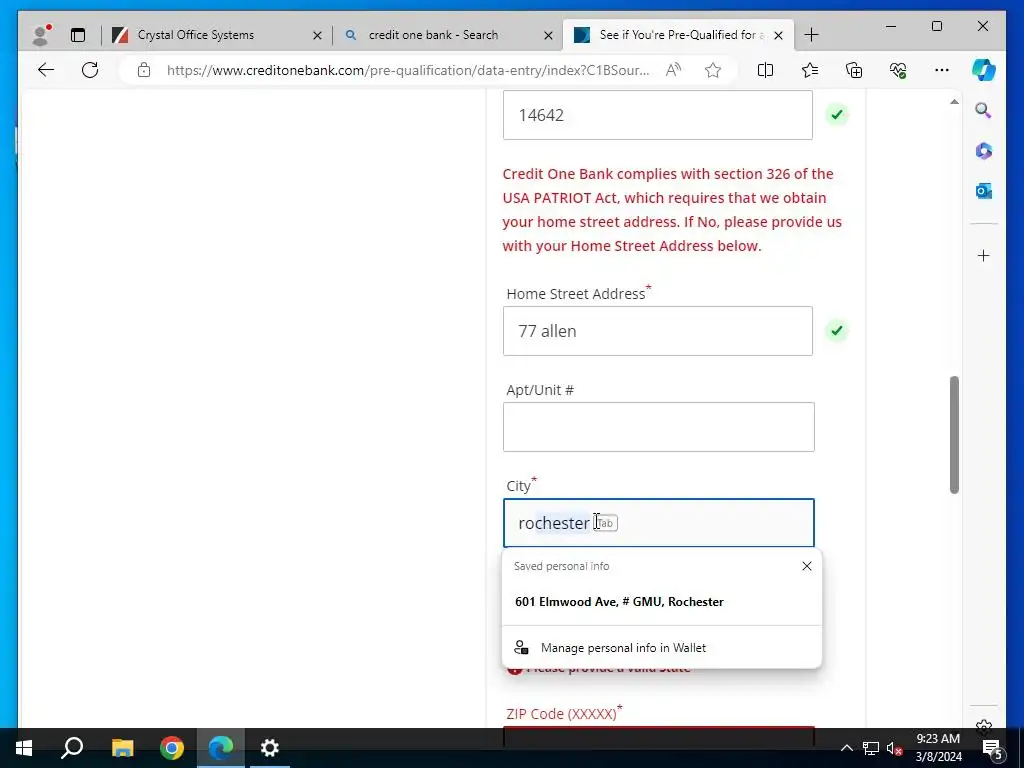Click into the Apt/Unit # field
The image size is (1024, 768).
pos(658,427)
